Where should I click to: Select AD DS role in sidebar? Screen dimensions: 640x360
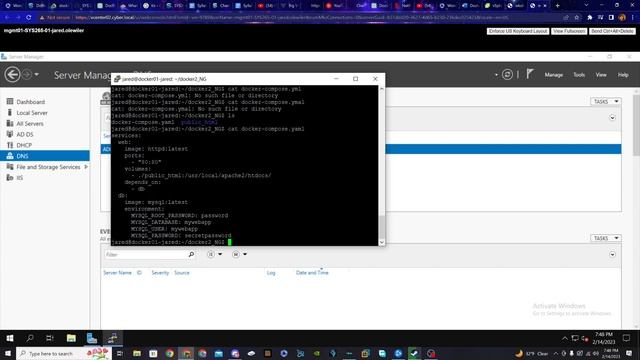(24, 134)
